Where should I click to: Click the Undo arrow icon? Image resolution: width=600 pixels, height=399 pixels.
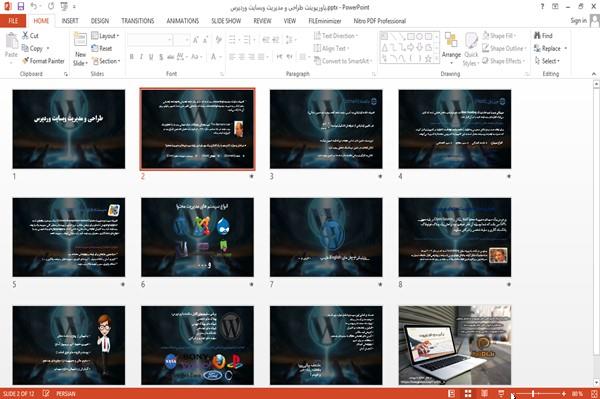point(34,6)
